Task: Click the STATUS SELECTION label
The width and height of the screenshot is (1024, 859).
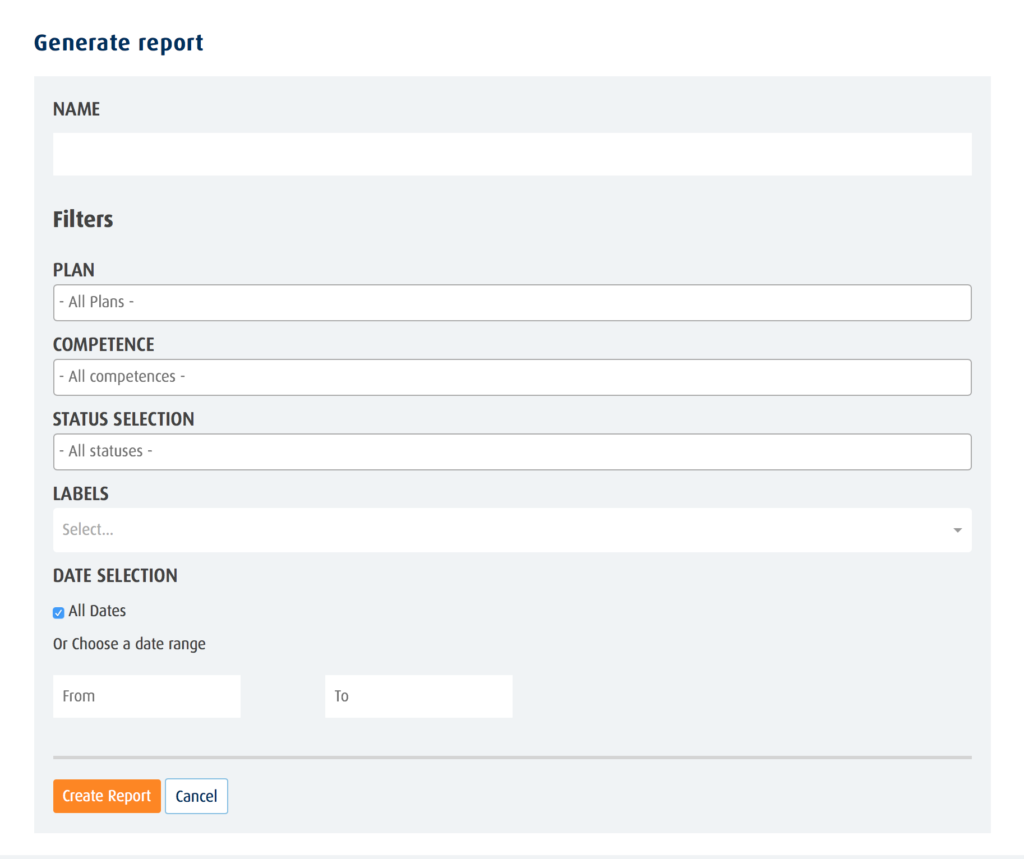Action: tap(123, 419)
